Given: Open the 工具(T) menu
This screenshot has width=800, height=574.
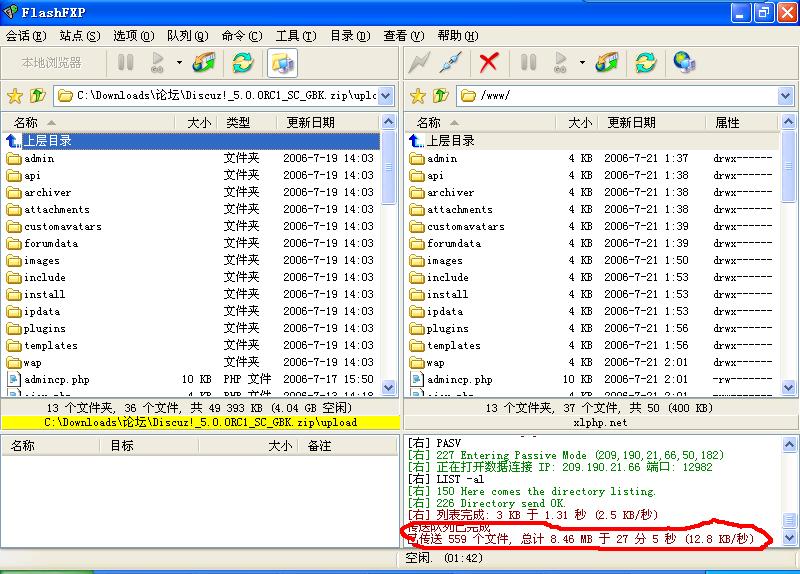Looking at the screenshot, I should coord(296,36).
